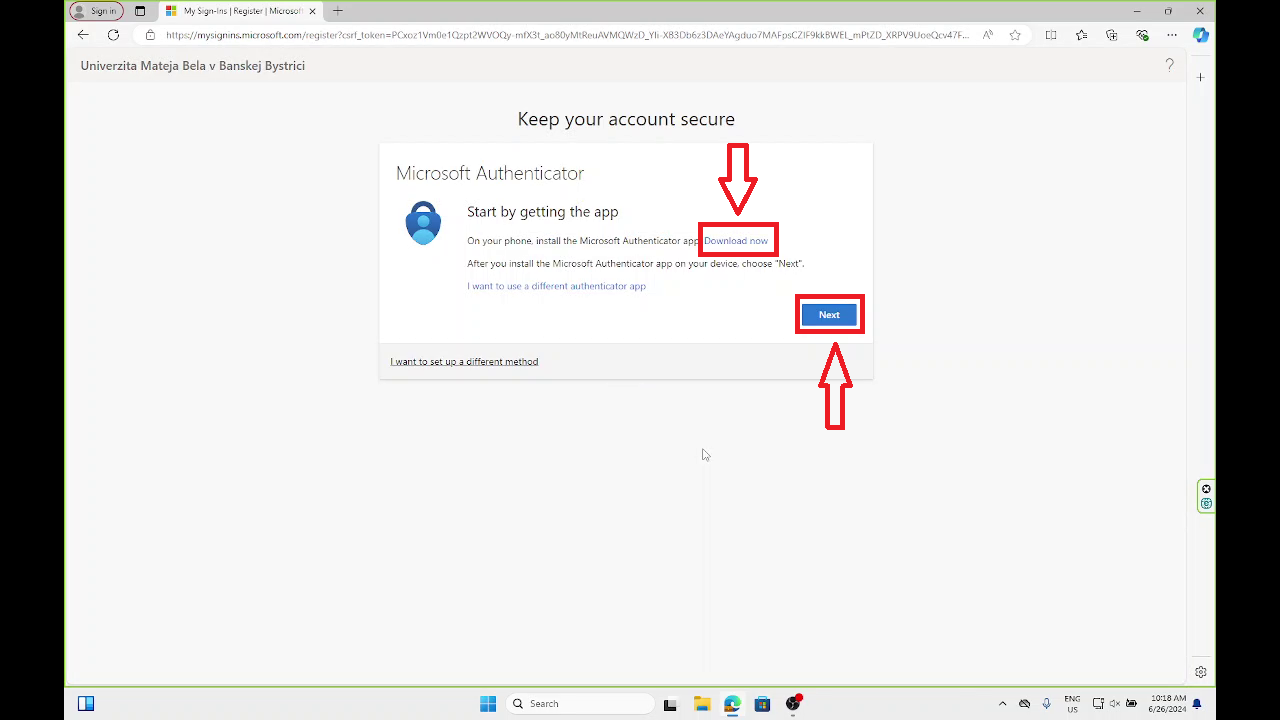The image size is (1280, 720).
Task: Click the Microsoft Authenticator app logo
Action: point(423,223)
